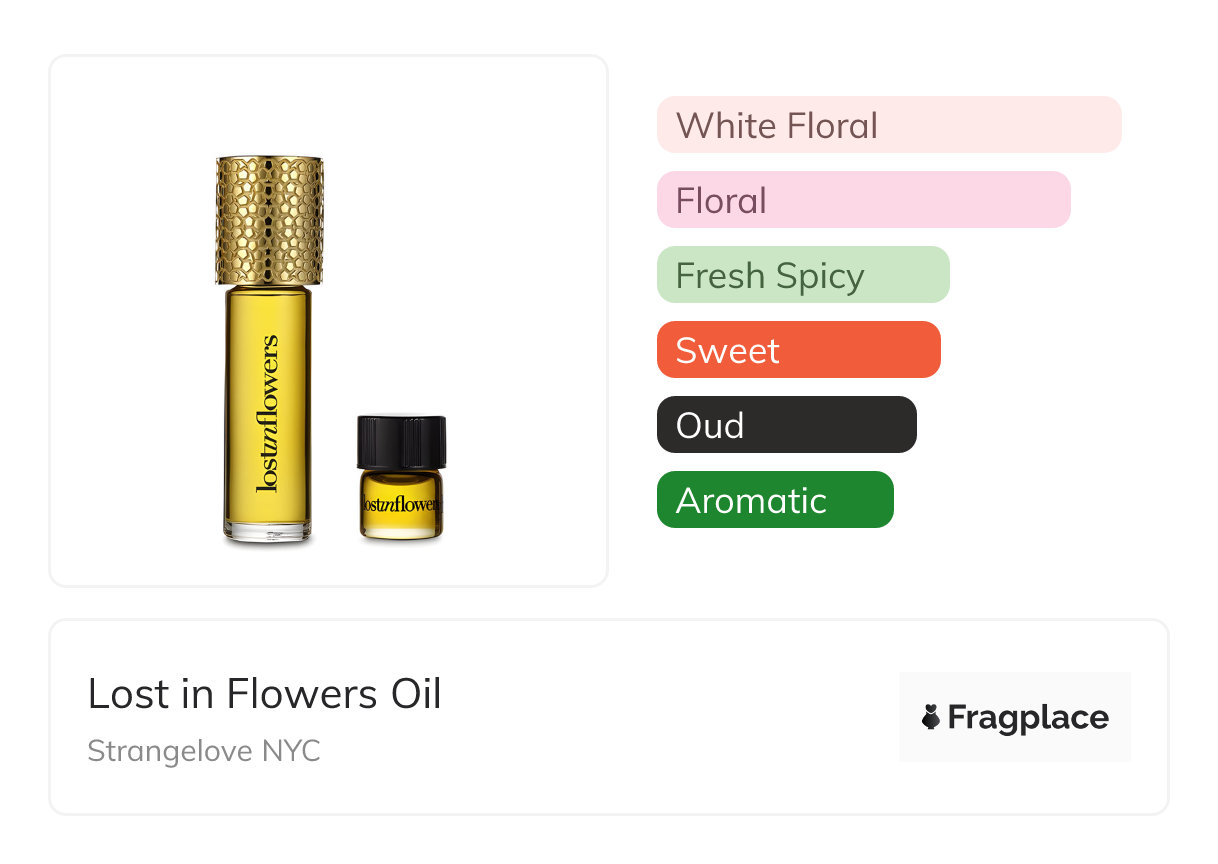Click the Sweet text label
The height and width of the screenshot is (864, 1218).
(727, 351)
